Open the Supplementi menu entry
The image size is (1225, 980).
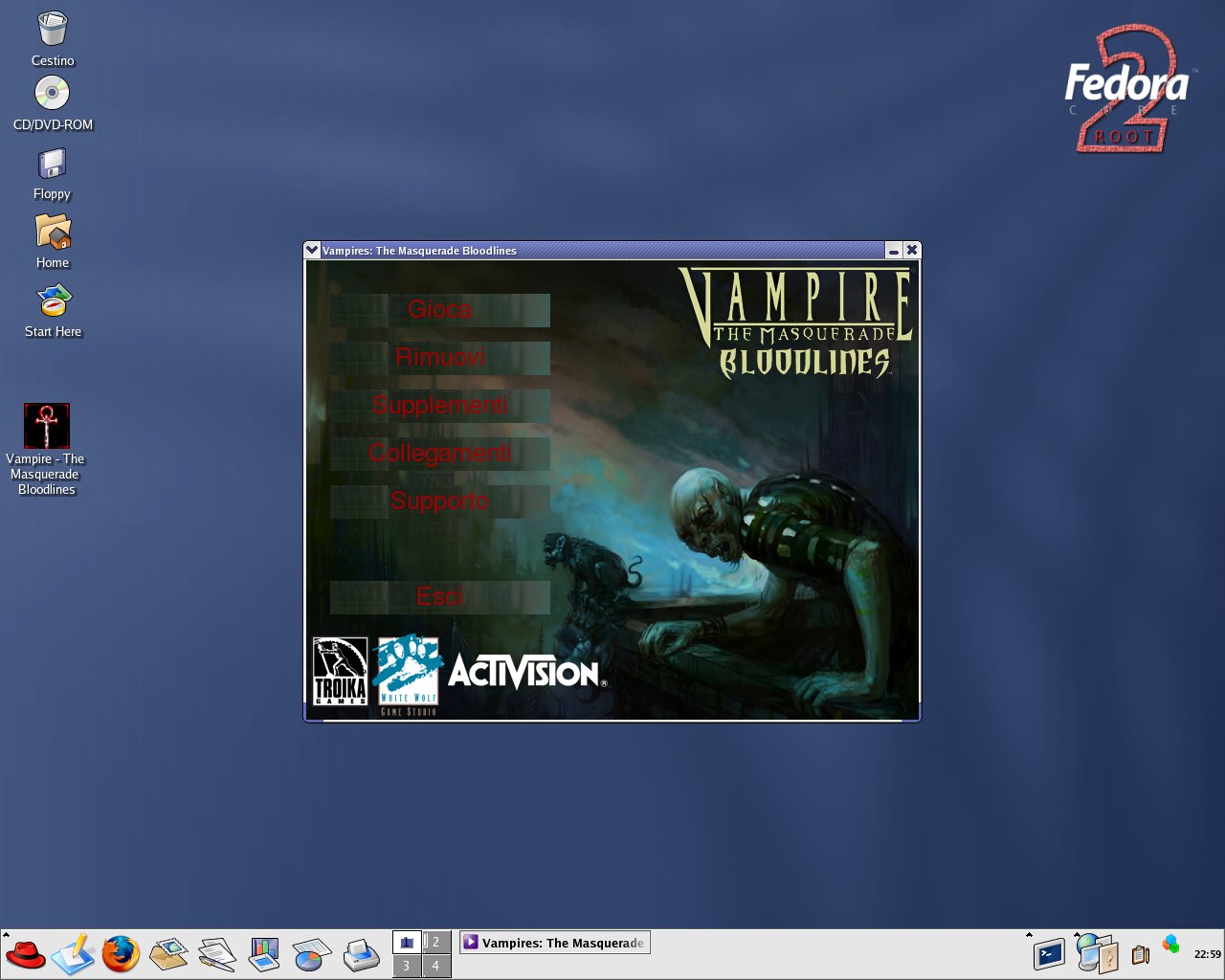[x=440, y=406]
